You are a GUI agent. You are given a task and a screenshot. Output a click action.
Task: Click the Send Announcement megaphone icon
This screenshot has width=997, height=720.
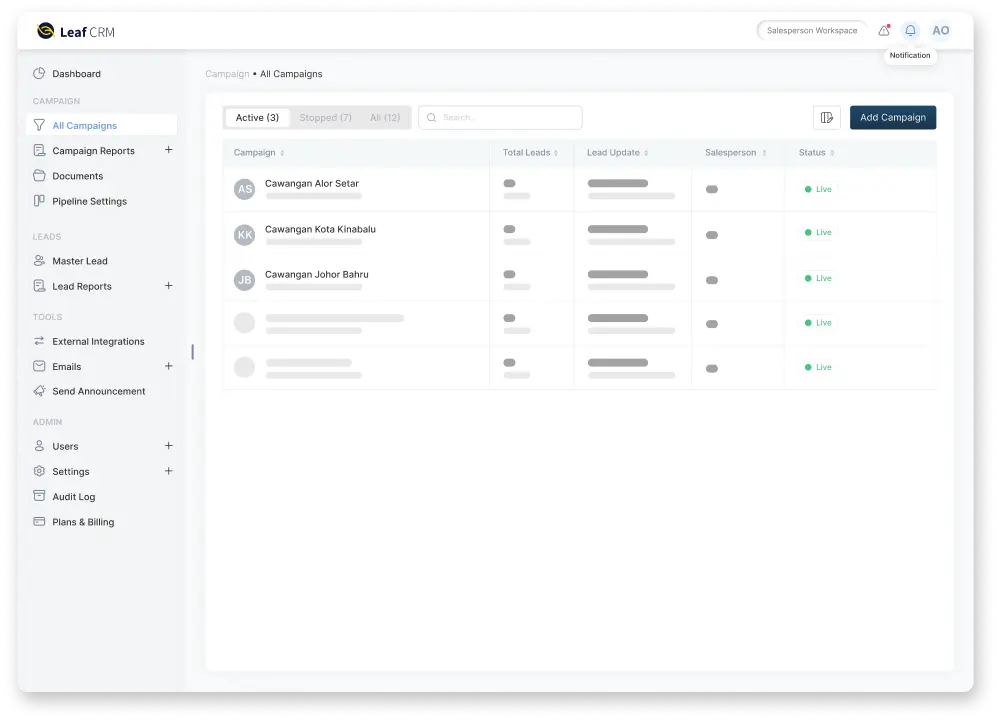tap(38, 391)
